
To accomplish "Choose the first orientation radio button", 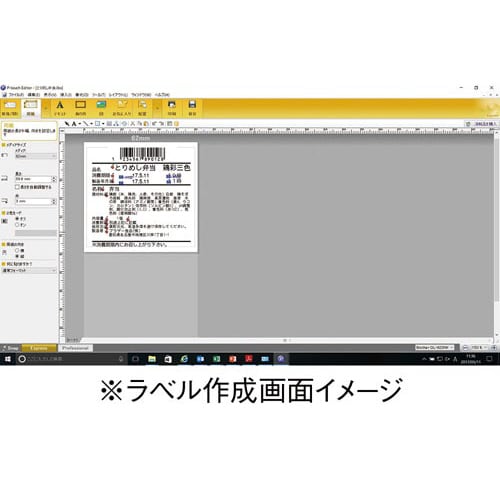I will [x=17, y=250].
